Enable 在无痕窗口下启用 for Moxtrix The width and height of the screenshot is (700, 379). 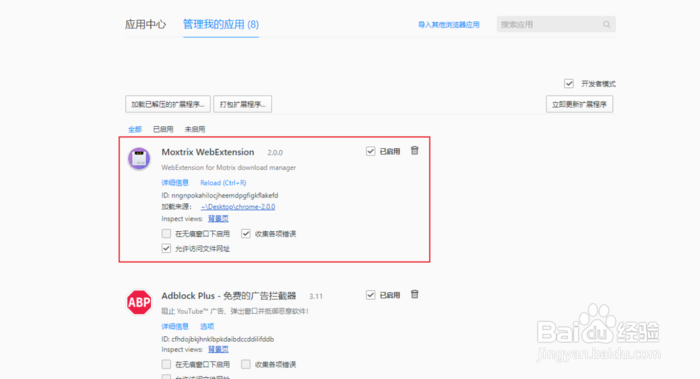[x=166, y=233]
